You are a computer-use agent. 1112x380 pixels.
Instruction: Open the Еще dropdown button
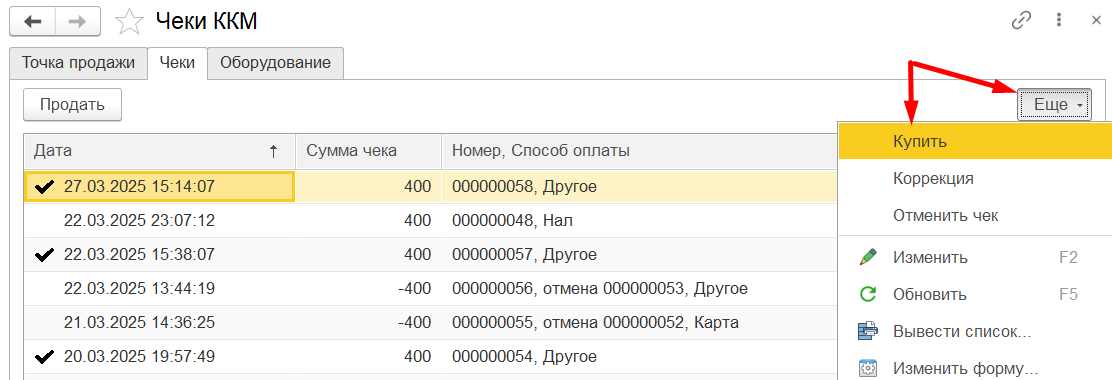pyautogui.click(x=1054, y=105)
